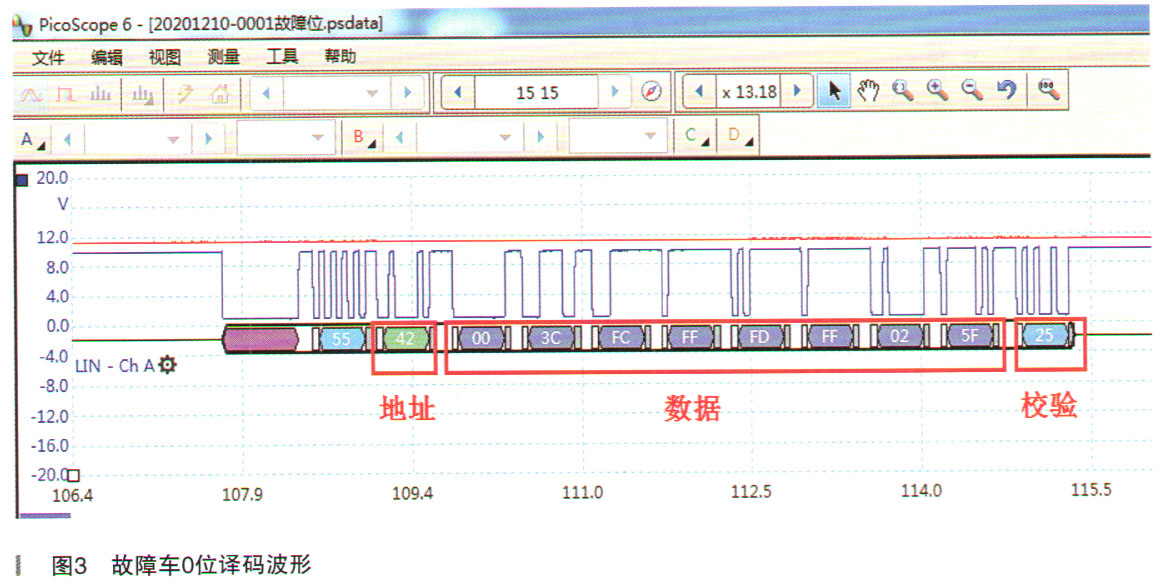The image size is (1162, 587).
Task: Click the buffer number field 15 15
Action: point(537,93)
